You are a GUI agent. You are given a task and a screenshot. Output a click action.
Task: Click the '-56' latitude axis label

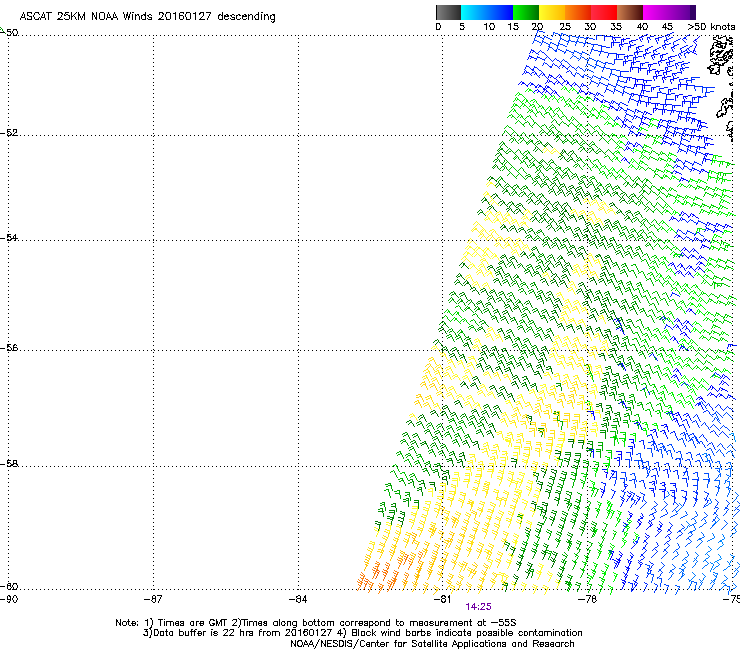click(9, 347)
